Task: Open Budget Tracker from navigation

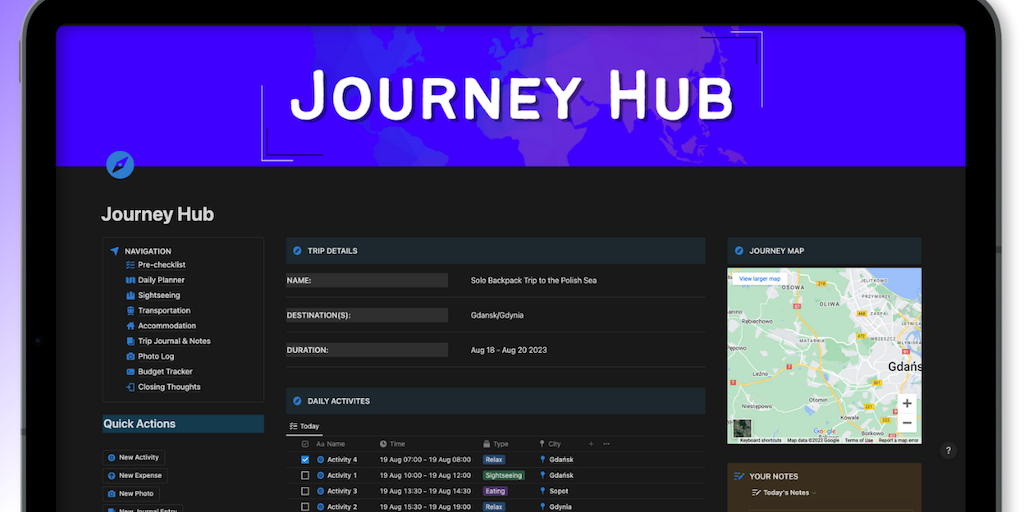Action: point(165,372)
